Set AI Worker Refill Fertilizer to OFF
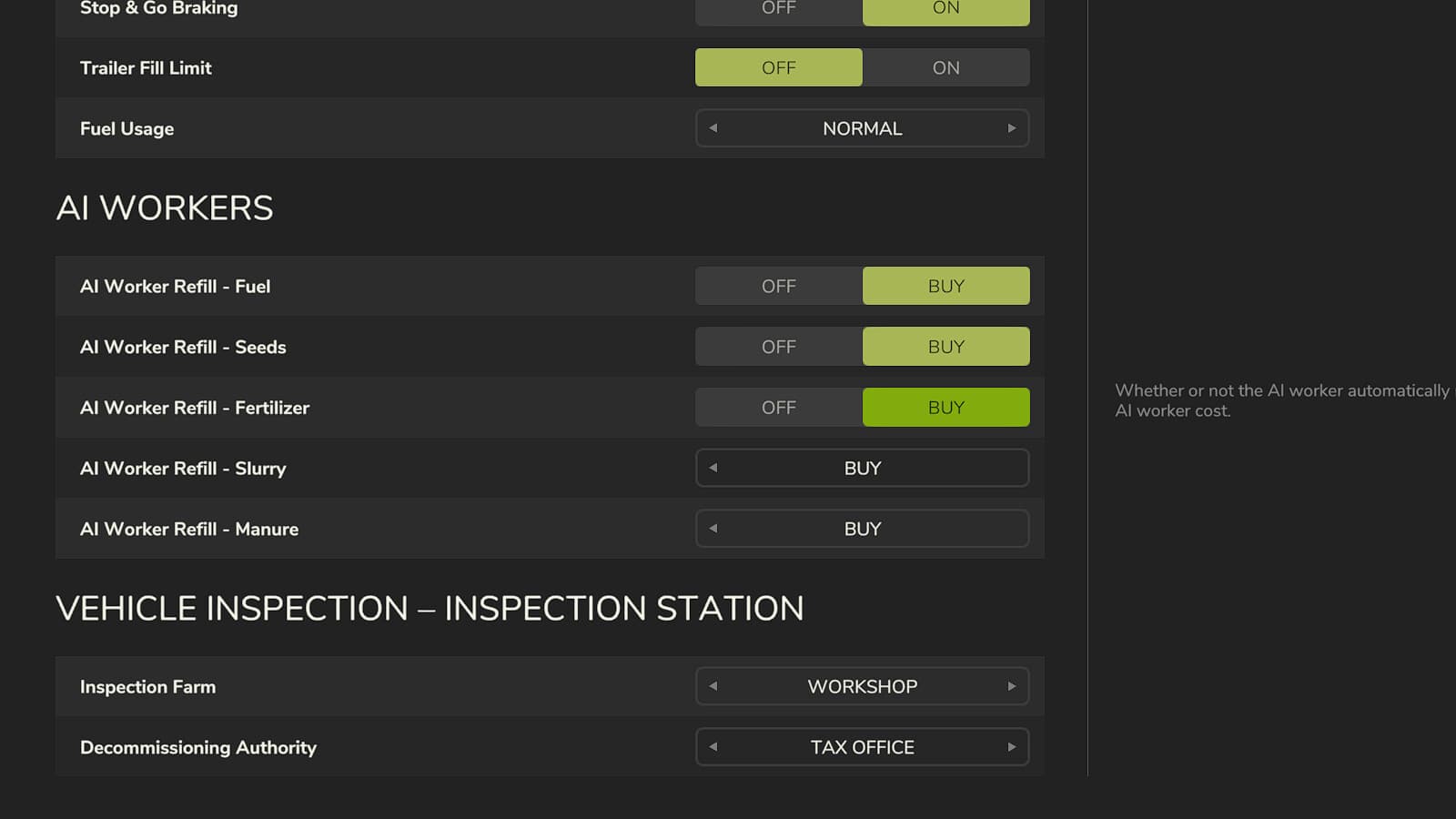The image size is (1456, 819). (779, 408)
